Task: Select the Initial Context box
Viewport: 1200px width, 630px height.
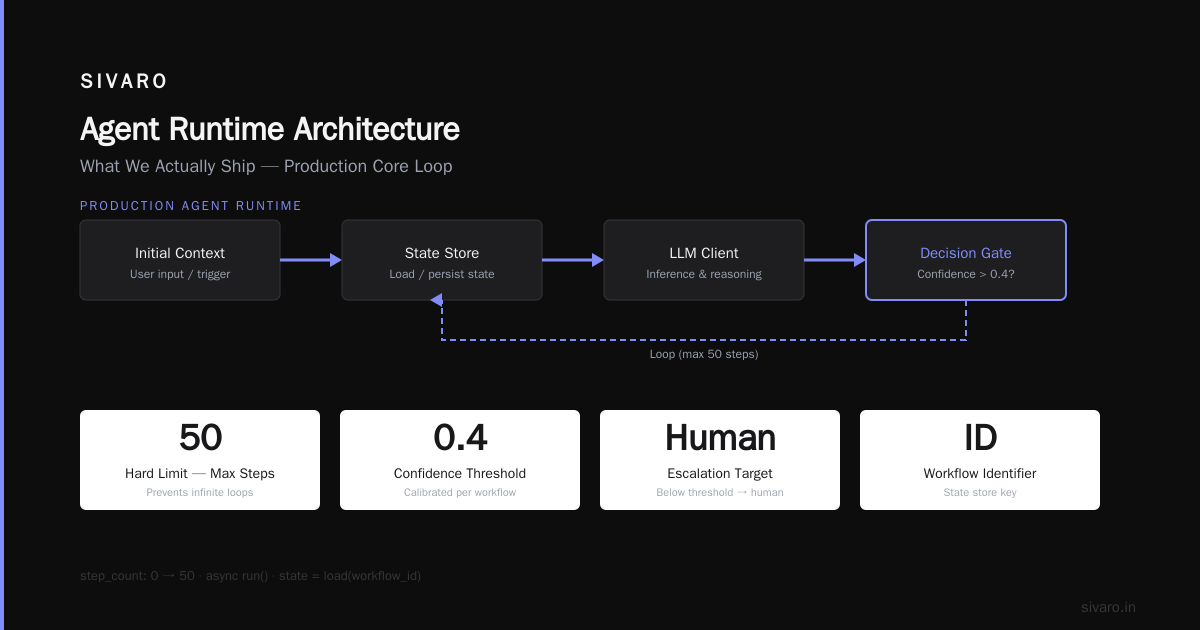Action: click(180, 260)
